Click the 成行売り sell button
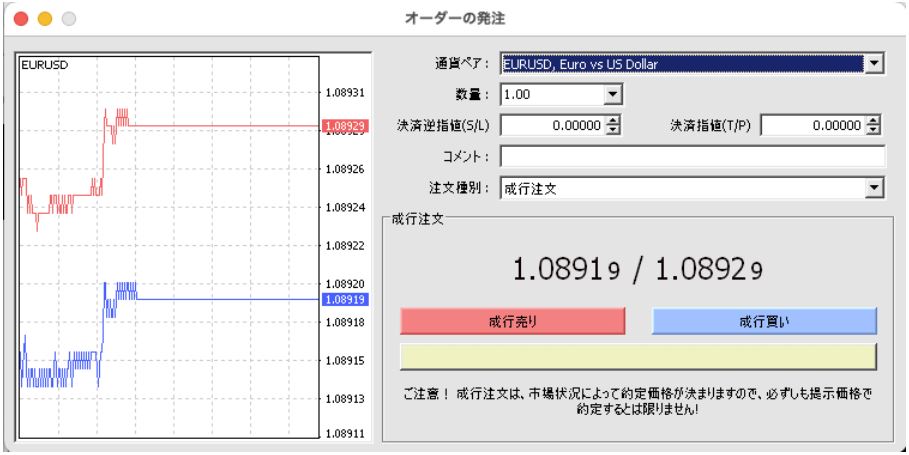This screenshot has height=455, width=909. pos(512,320)
